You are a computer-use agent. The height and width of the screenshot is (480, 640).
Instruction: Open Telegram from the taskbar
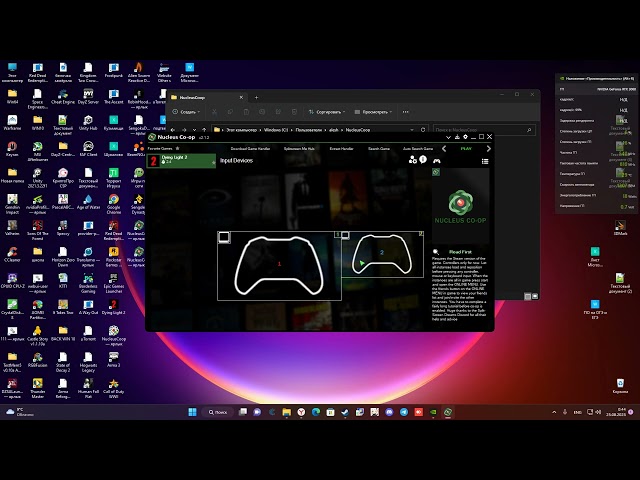pos(404,412)
